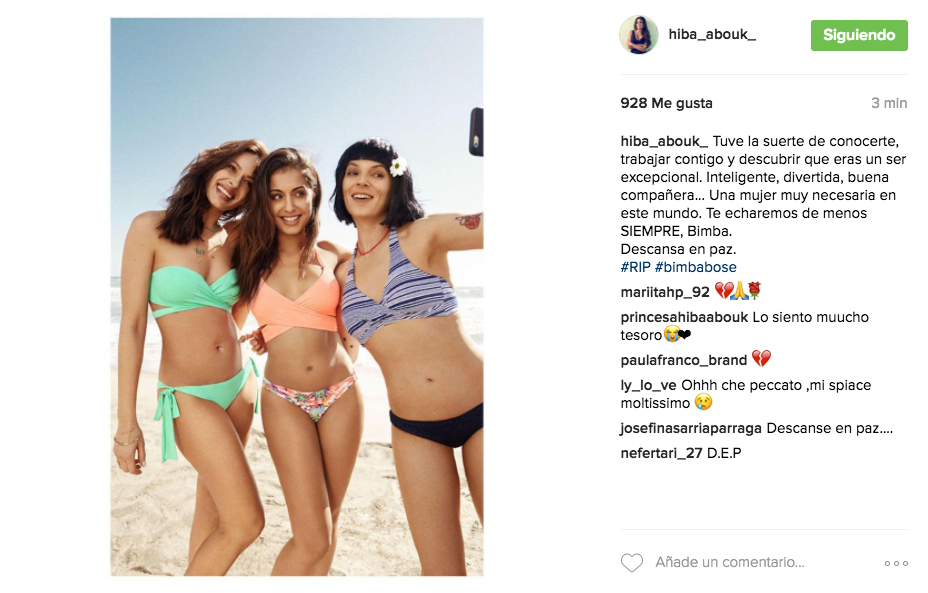Open ly_lo_ve commenter profile
This screenshot has height=593, width=928.
point(648,385)
